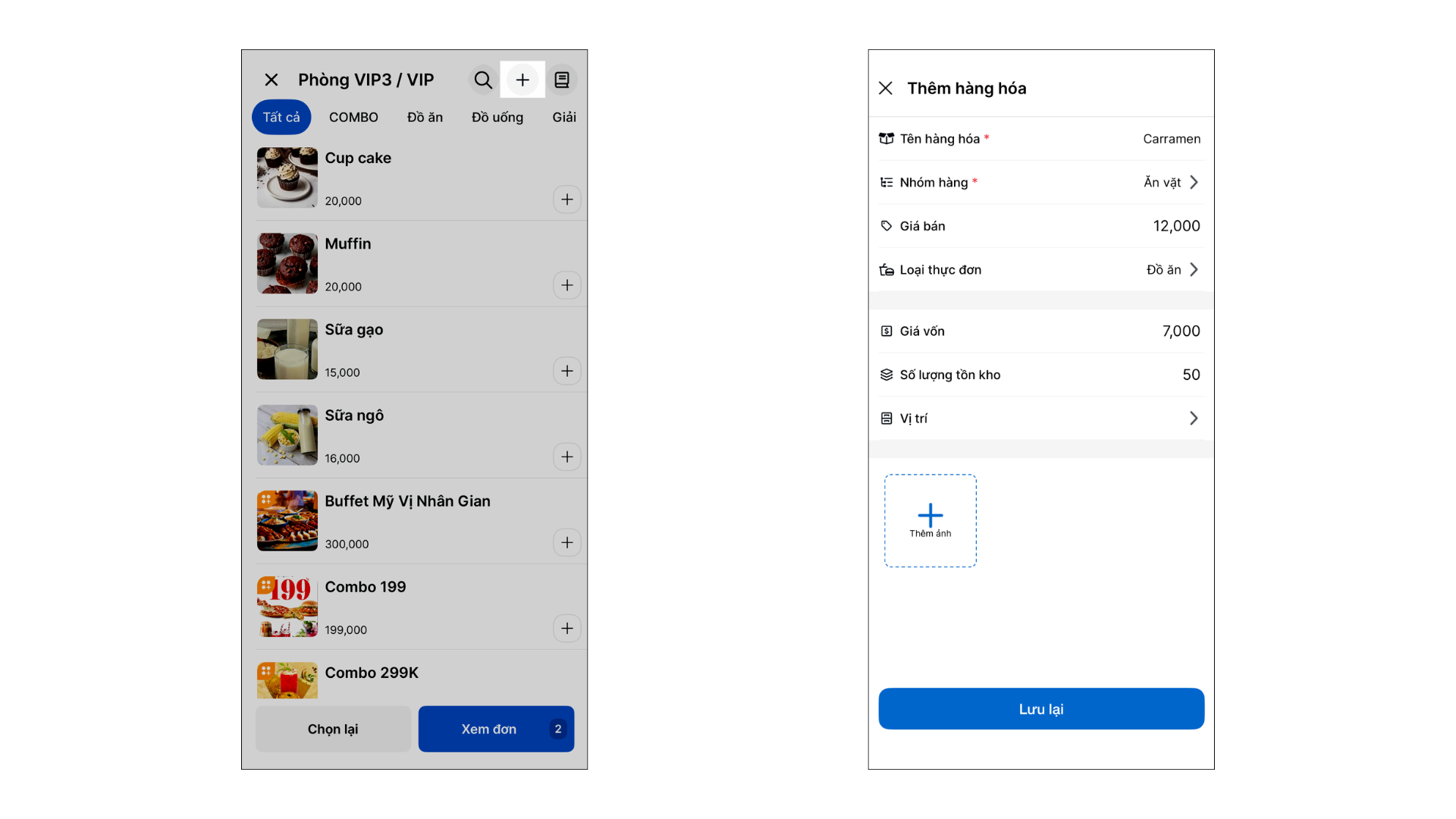The width and height of the screenshot is (1456, 819).
Task: Click the Chọn lại button
Action: [333, 729]
